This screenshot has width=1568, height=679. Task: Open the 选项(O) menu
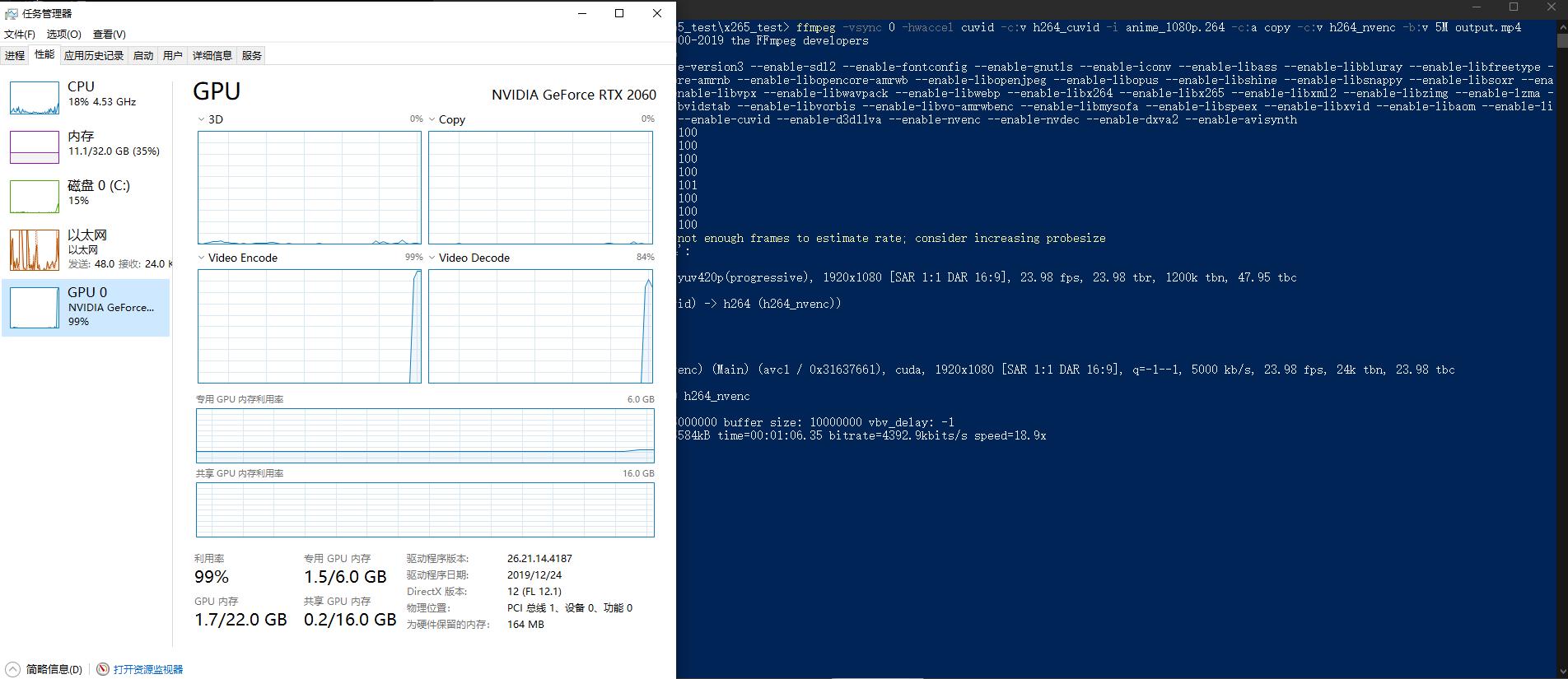pyautogui.click(x=63, y=34)
